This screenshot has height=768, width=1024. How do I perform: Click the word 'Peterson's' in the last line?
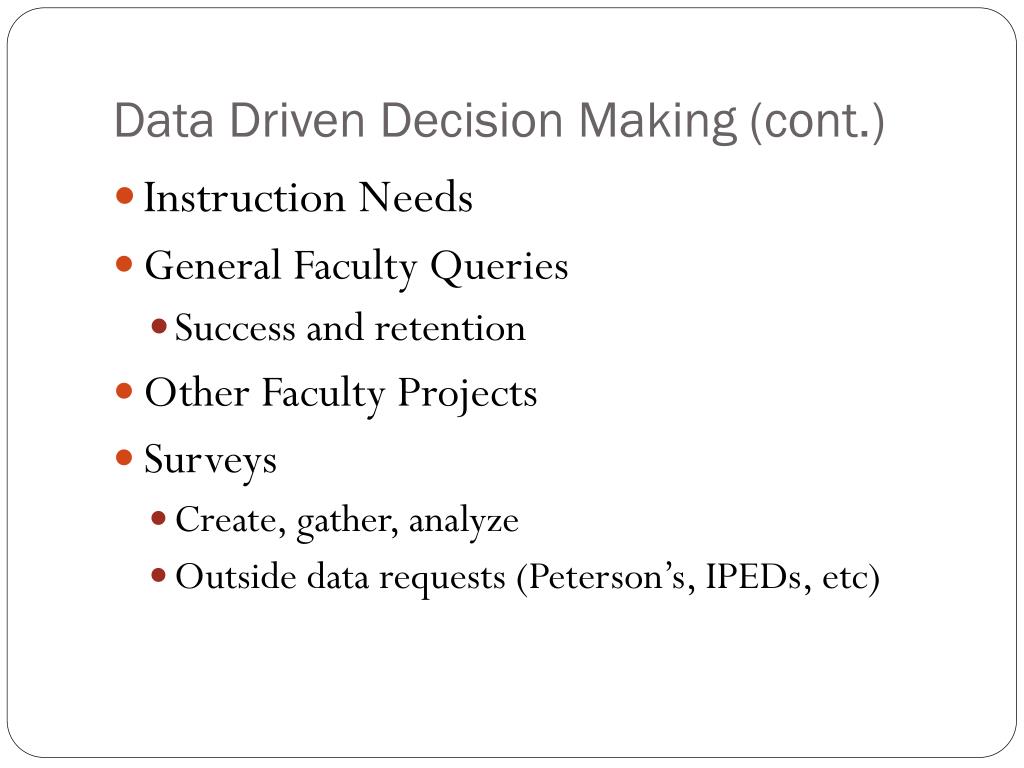coord(607,577)
